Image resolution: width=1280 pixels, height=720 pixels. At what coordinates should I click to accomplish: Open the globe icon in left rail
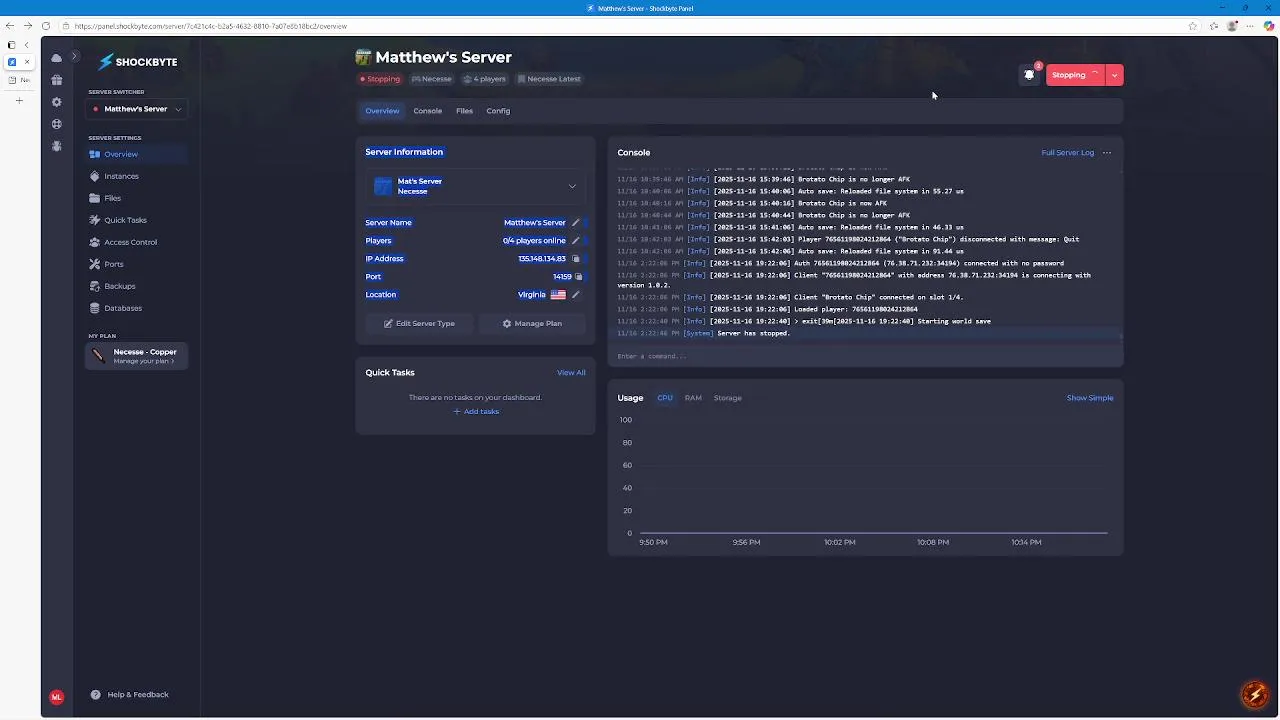tap(57, 124)
